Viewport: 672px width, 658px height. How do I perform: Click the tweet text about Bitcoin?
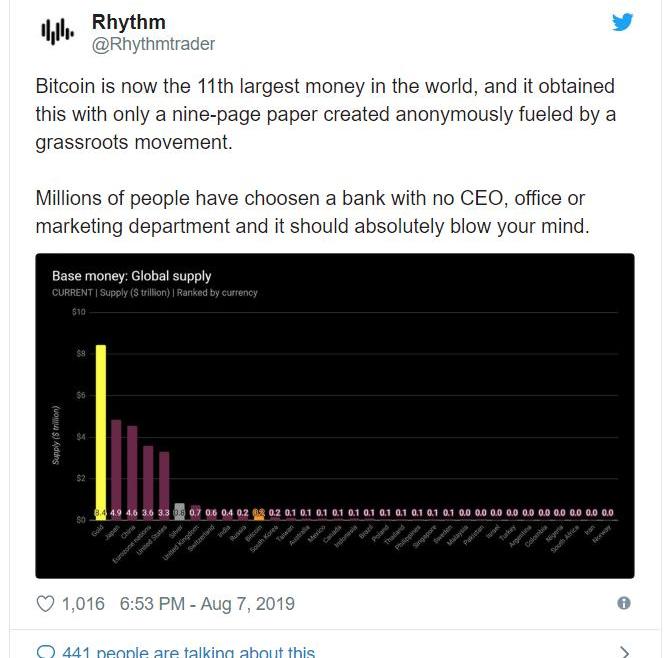(325, 114)
